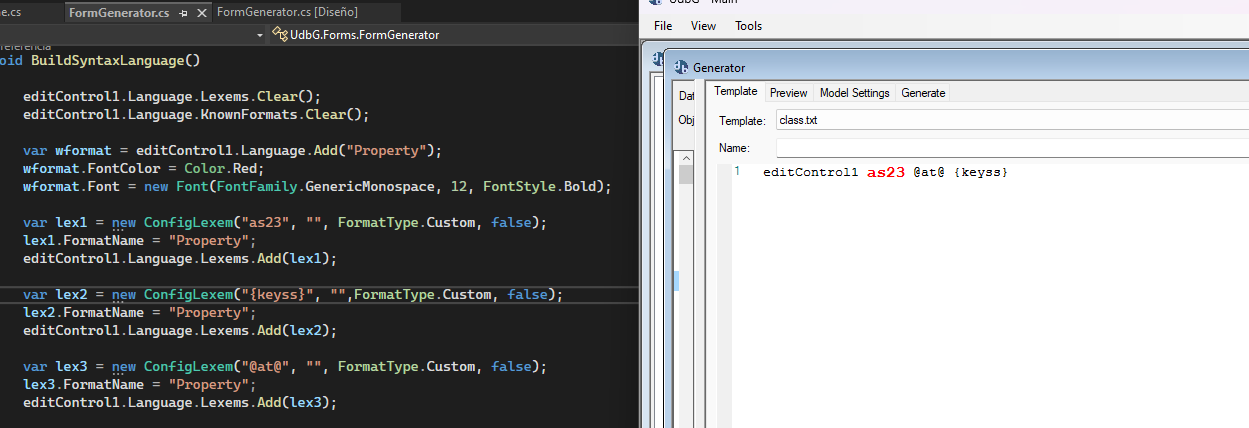Image resolution: width=1249 pixels, height=428 pixels.
Task: Switch to the Generate tab
Action: pos(922,93)
